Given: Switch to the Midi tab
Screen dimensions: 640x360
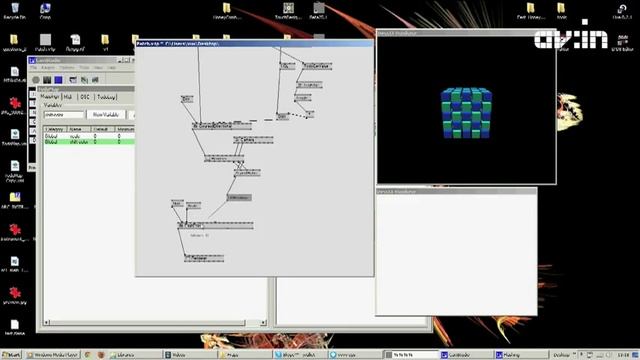Looking at the screenshot, I should pos(68,97).
